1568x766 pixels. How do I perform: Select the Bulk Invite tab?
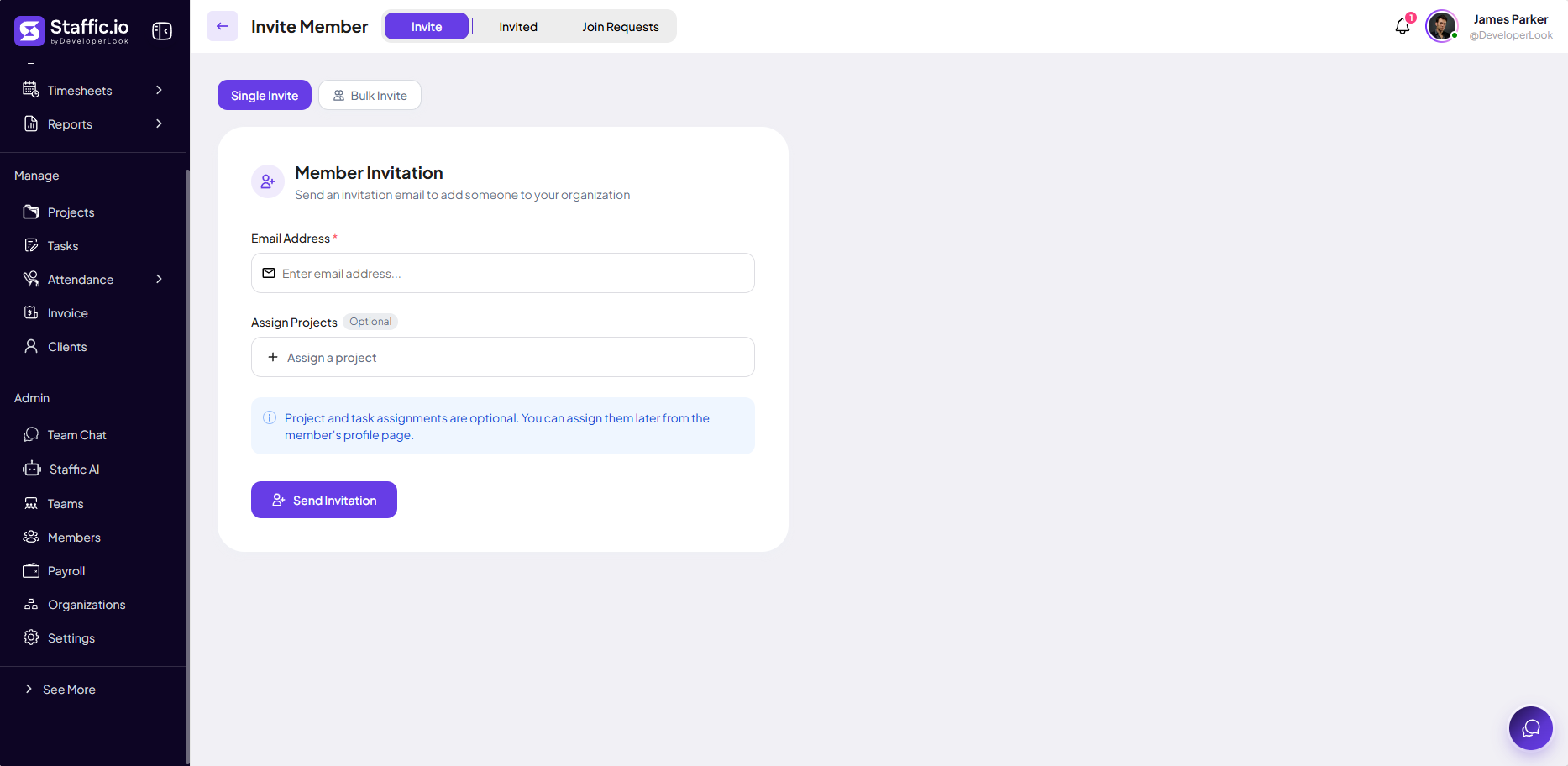point(370,95)
